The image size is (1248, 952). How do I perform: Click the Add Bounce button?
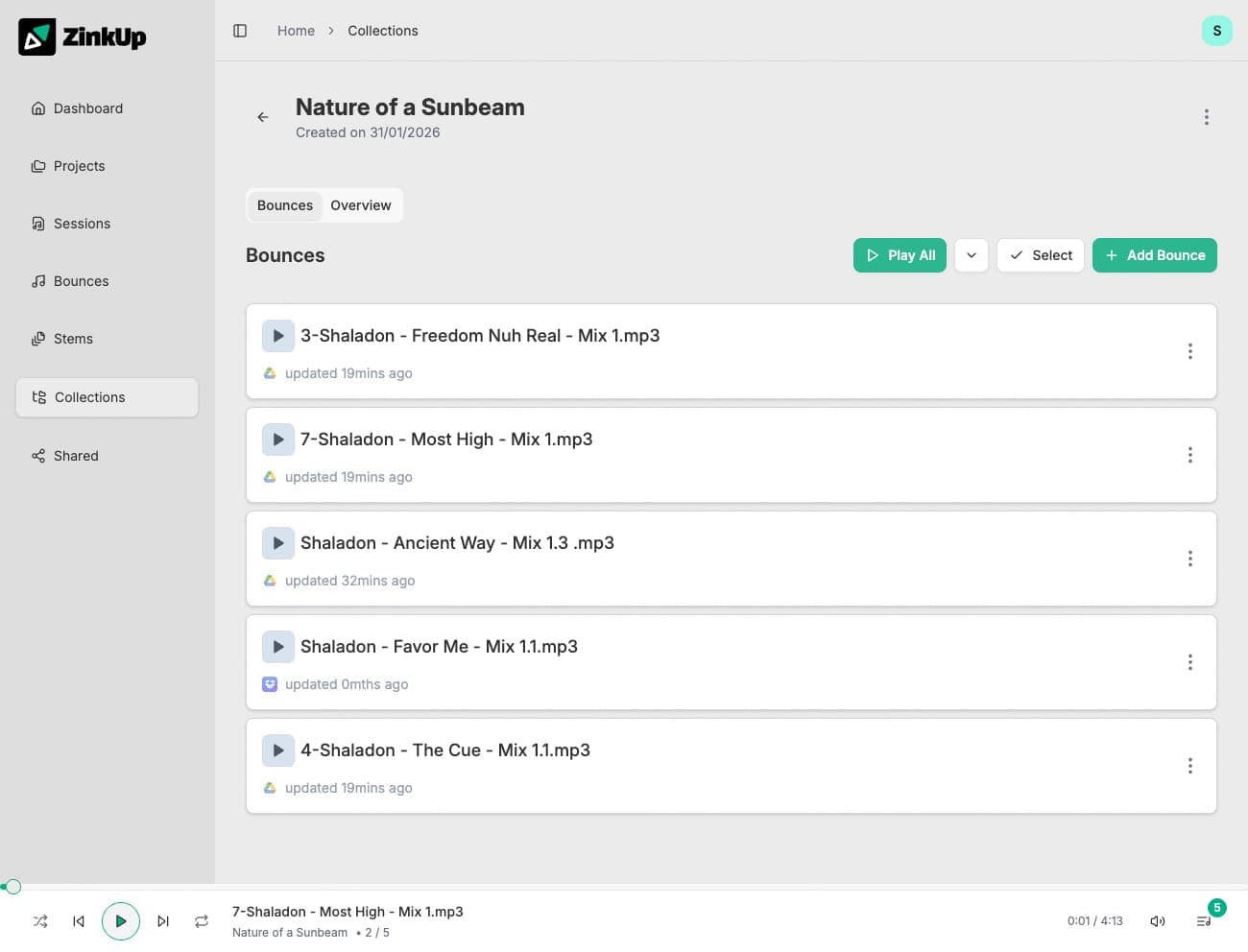1154,255
